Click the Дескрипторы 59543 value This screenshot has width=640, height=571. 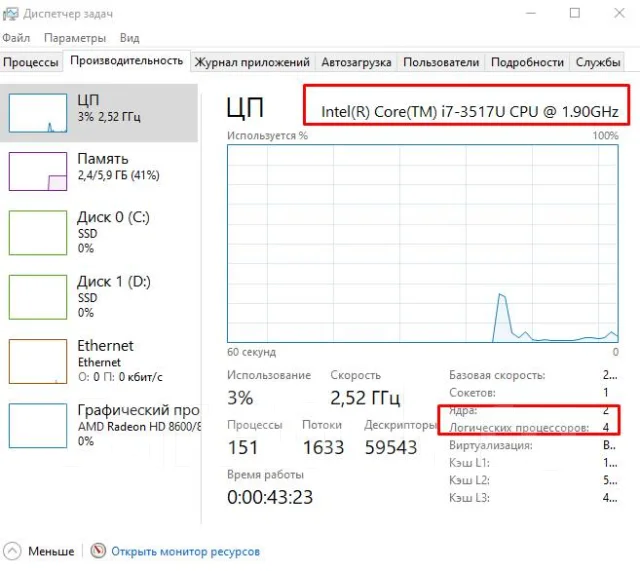[391, 447]
